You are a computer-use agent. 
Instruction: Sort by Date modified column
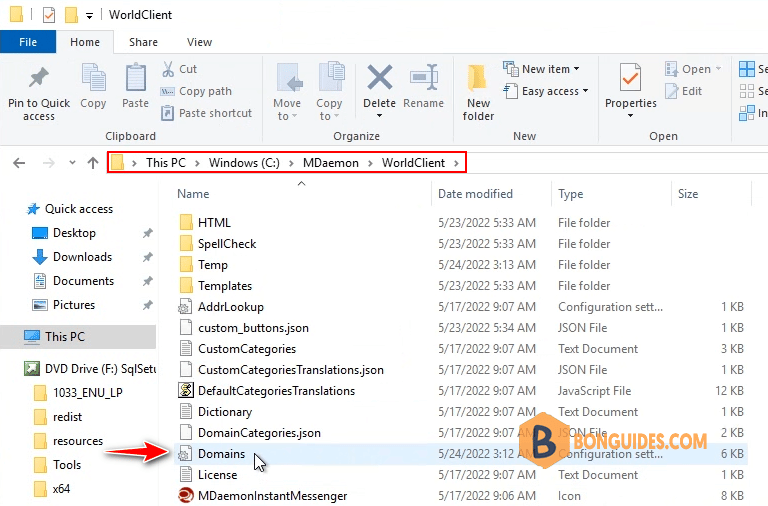tap(475, 194)
